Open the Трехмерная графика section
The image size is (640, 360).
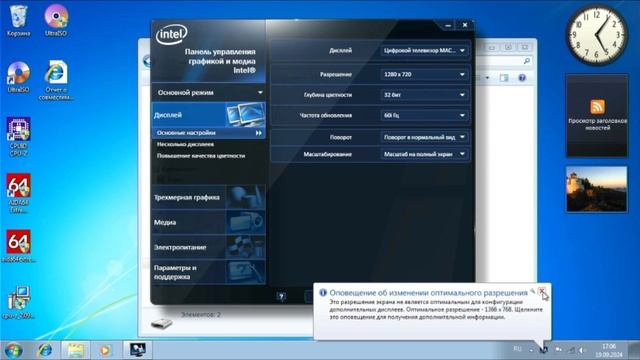(x=209, y=198)
